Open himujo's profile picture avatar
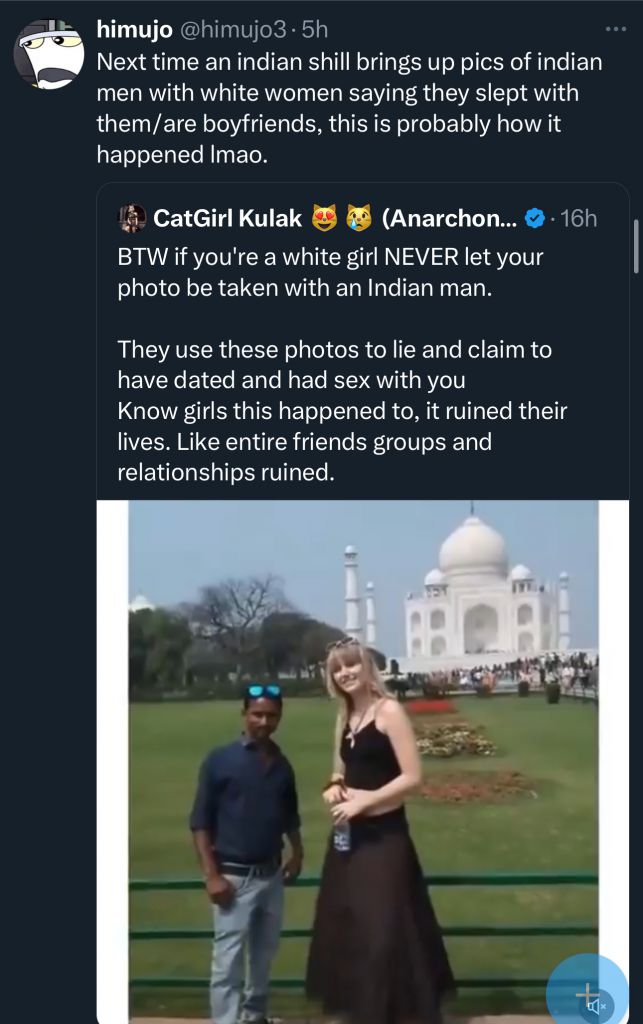Image resolution: width=643 pixels, height=1024 pixels. coord(48,54)
